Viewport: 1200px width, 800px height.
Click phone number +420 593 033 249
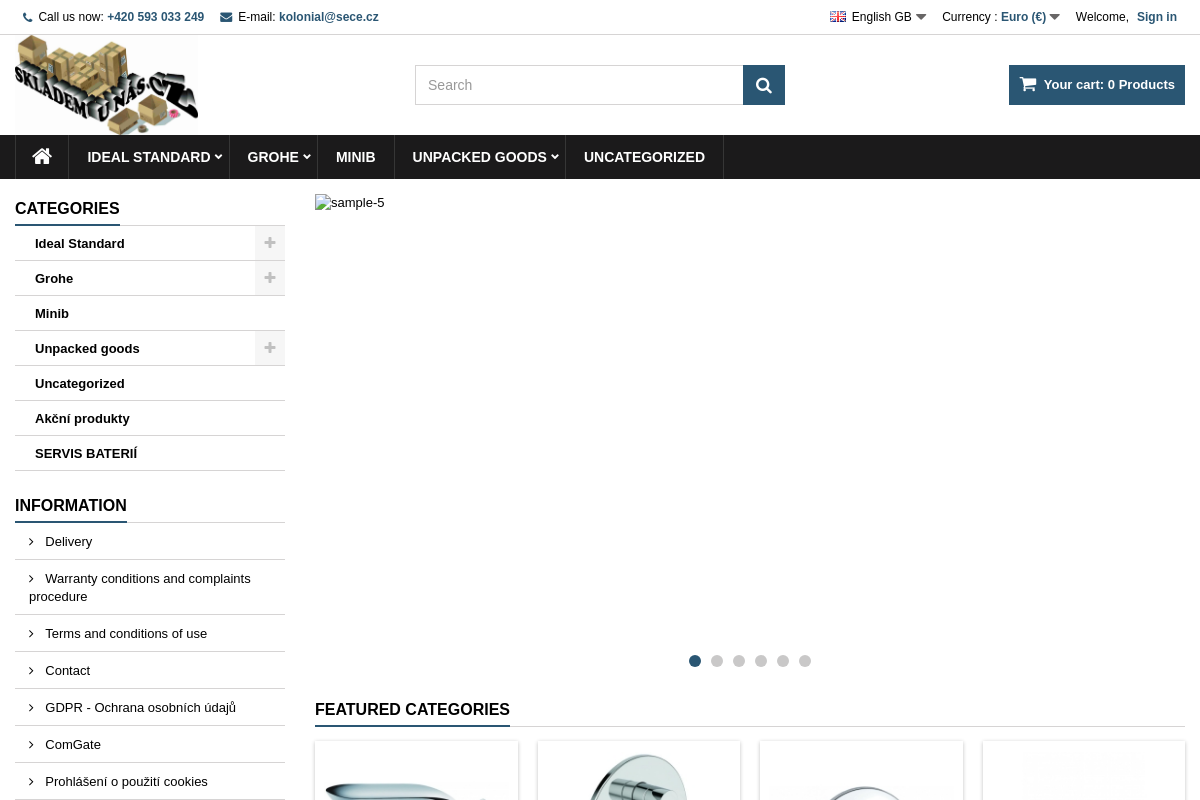tap(156, 17)
